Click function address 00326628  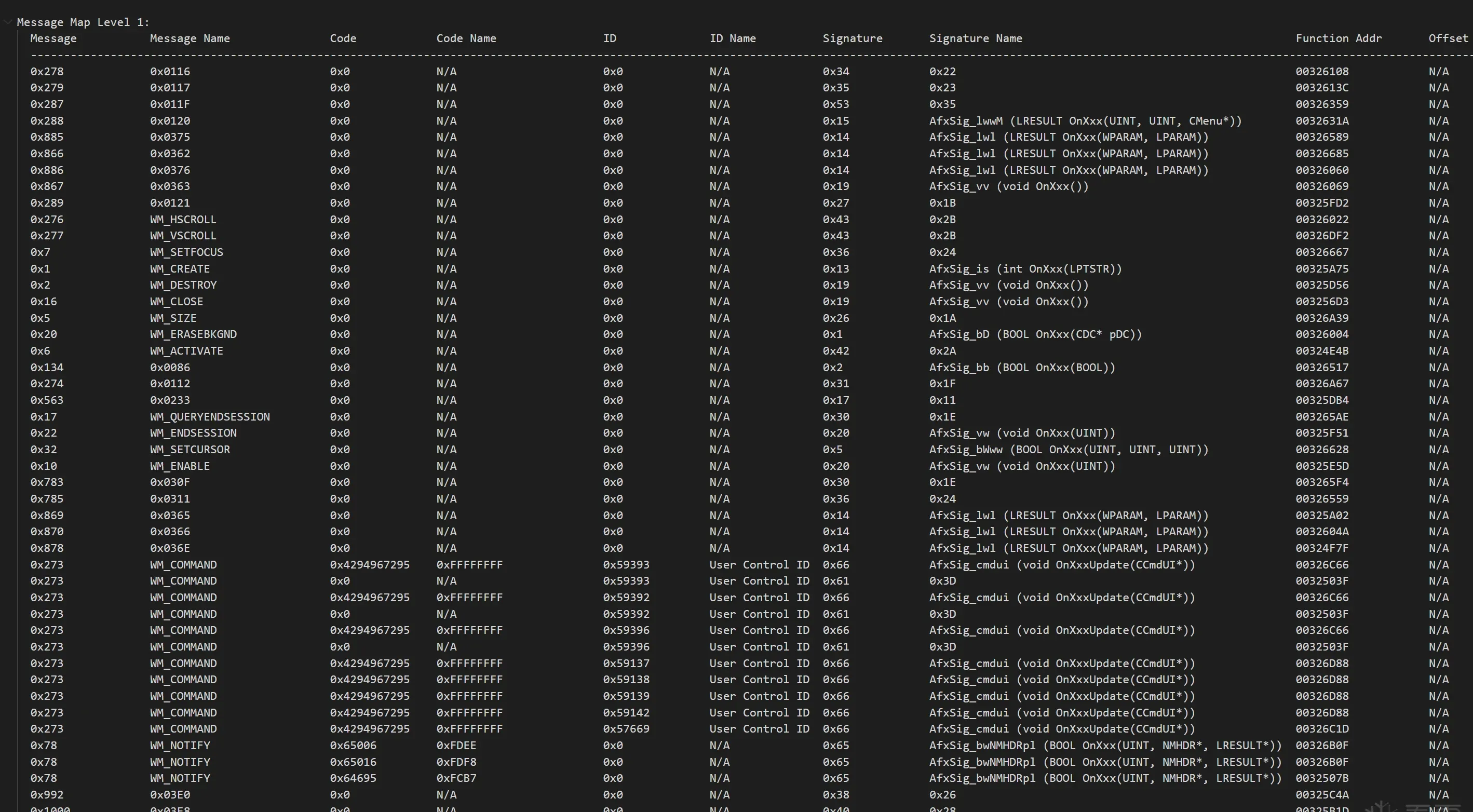pos(1322,450)
